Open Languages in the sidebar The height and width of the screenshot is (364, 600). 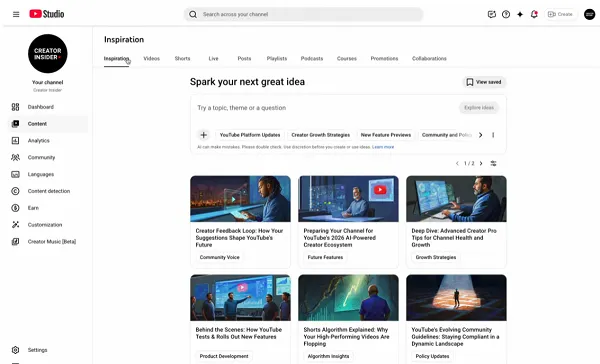pos(47,174)
